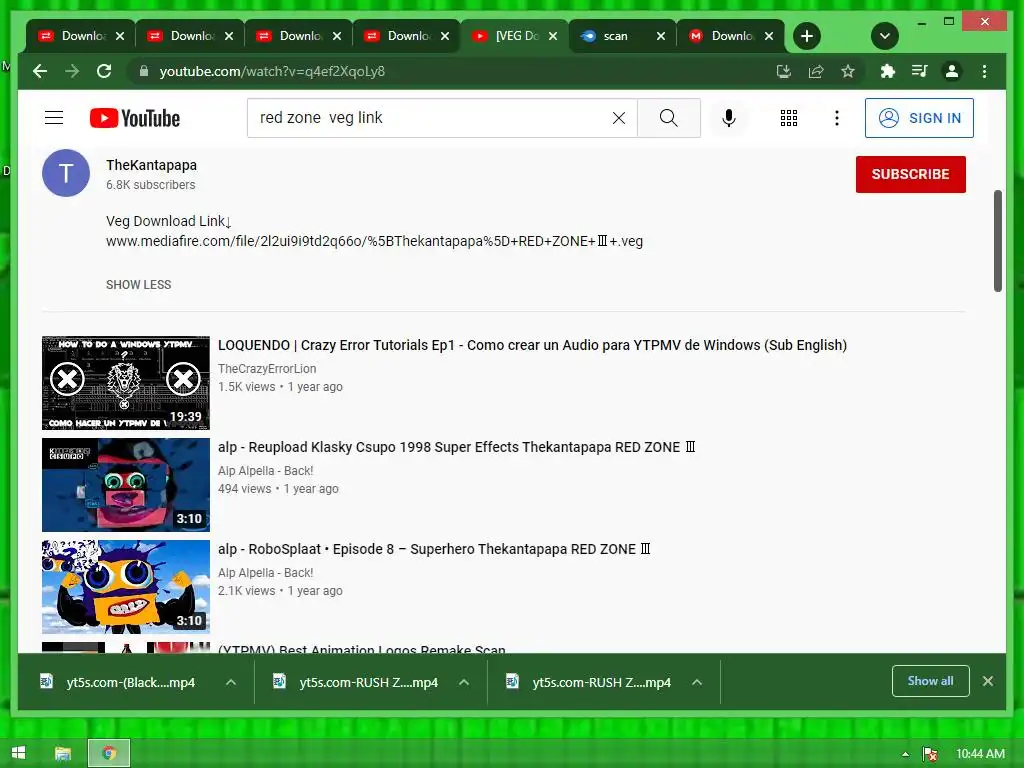The height and width of the screenshot is (768, 1024).
Task: Expand options for first RUSH Z download
Action: coord(464,682)
